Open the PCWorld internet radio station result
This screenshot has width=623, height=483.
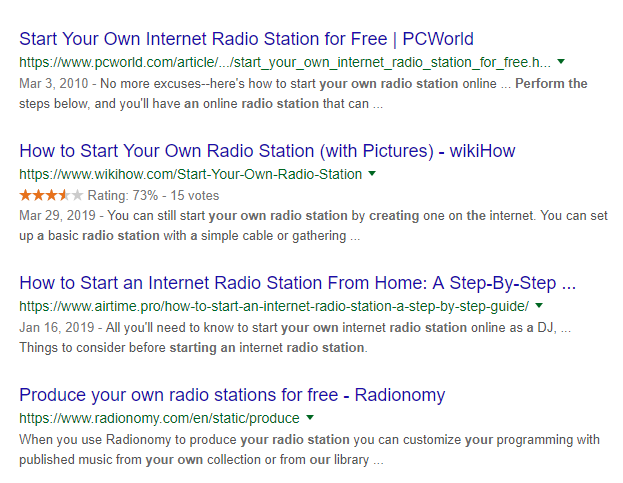click(246, 39)
